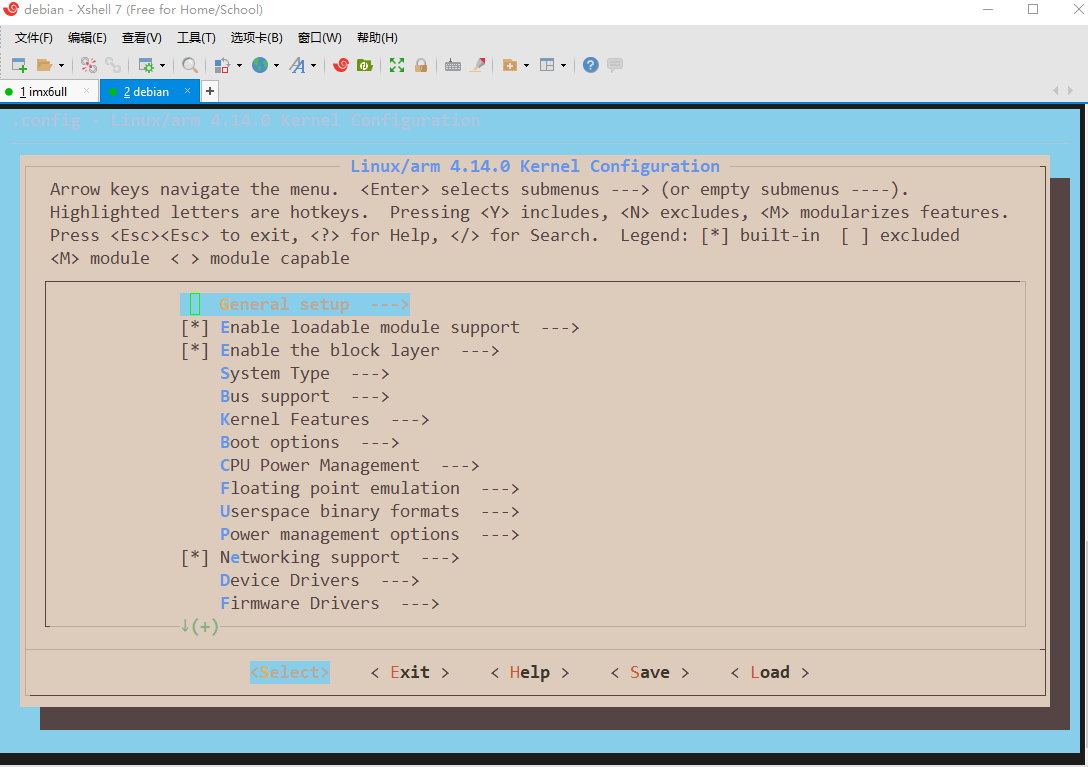Image resolution: width=1088 pixels, height=767 pixels.
Task: Switch to the 1 imx6ull session tab
Action: [x=43, y=91]
